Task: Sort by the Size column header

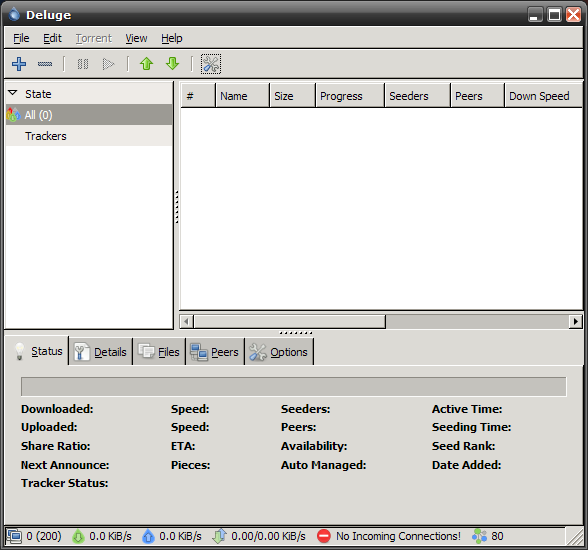Action: tap(292, 96)
